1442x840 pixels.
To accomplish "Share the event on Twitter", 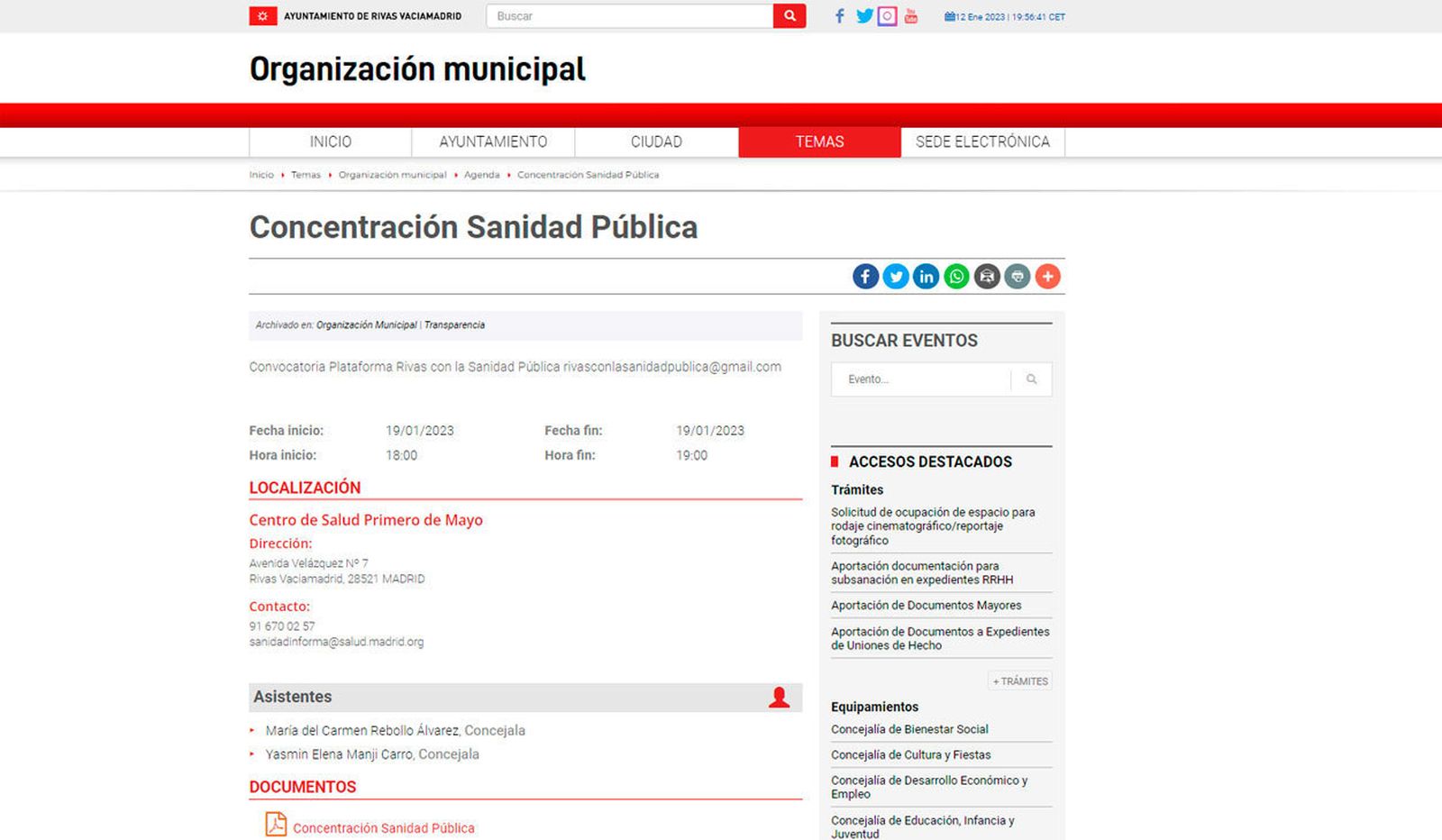I will pos(896,277).
